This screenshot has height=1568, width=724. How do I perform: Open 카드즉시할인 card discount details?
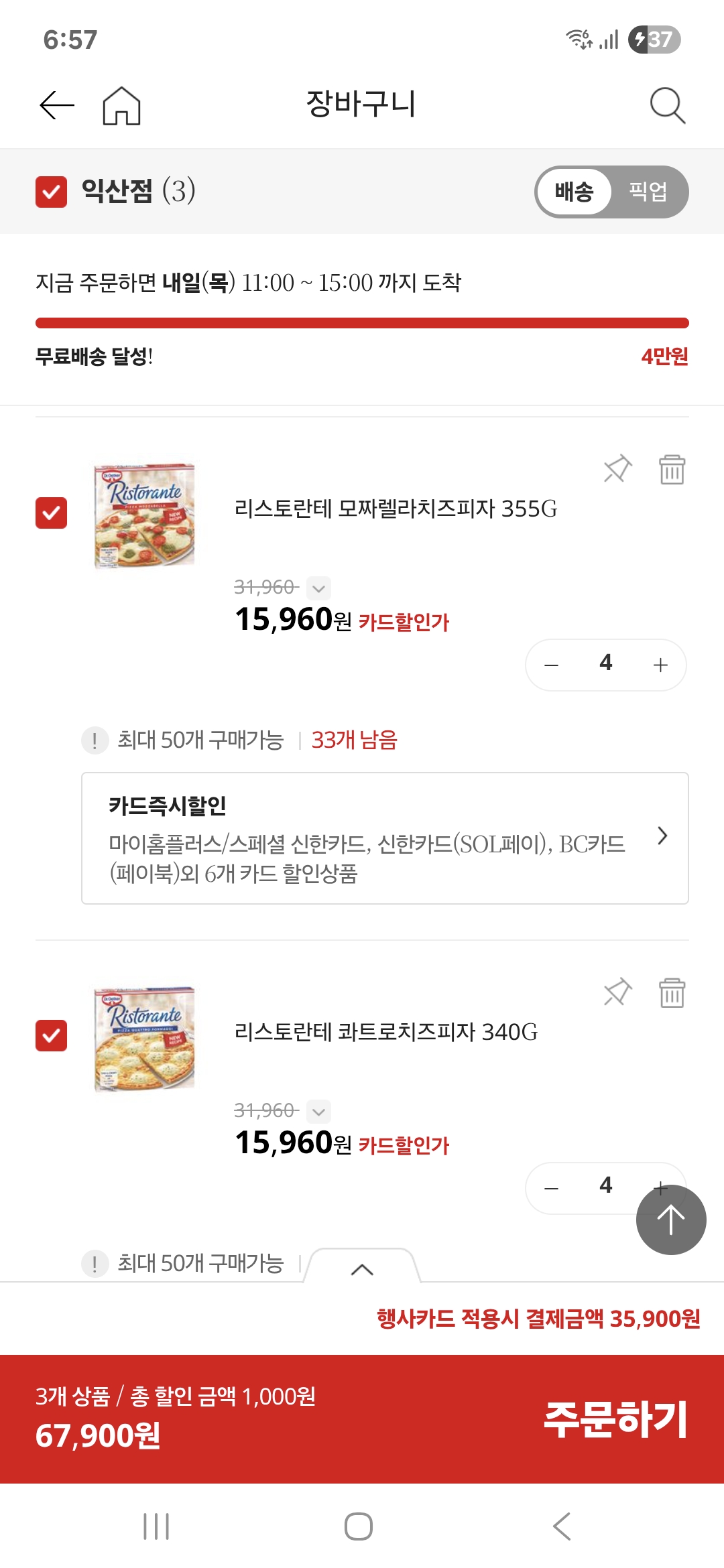point(385,838)
